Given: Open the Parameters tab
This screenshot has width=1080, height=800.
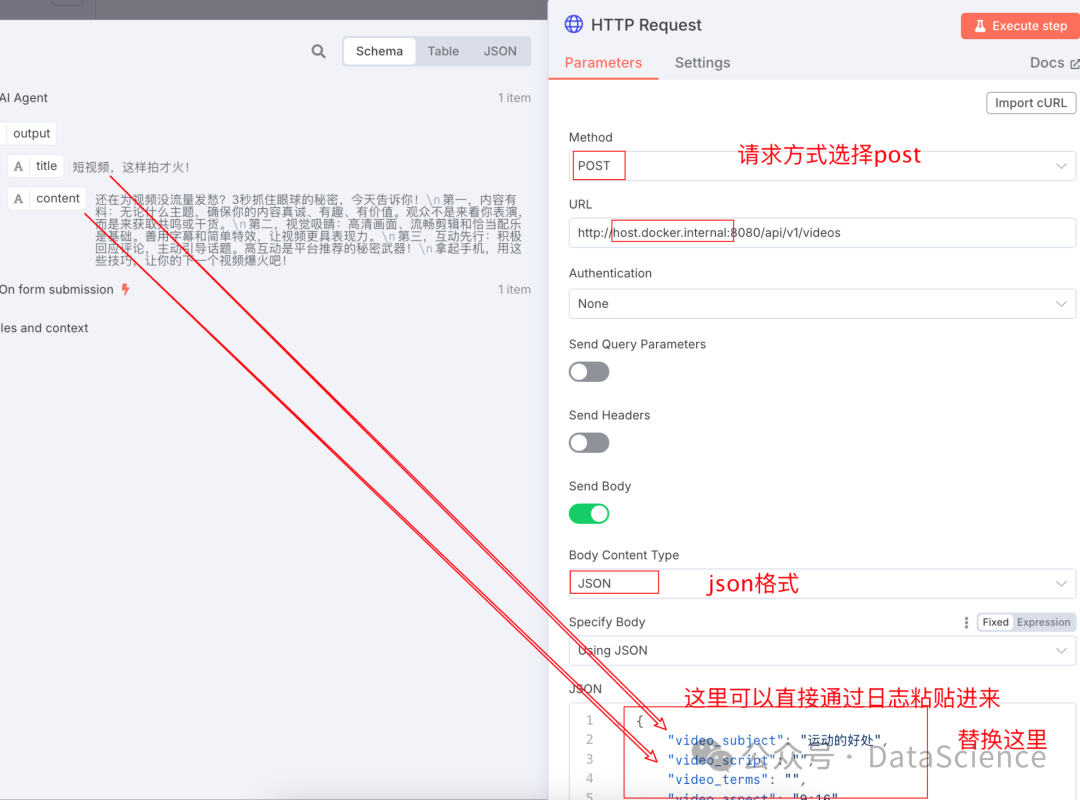Looking at the screenshot, I should (603, 63).
